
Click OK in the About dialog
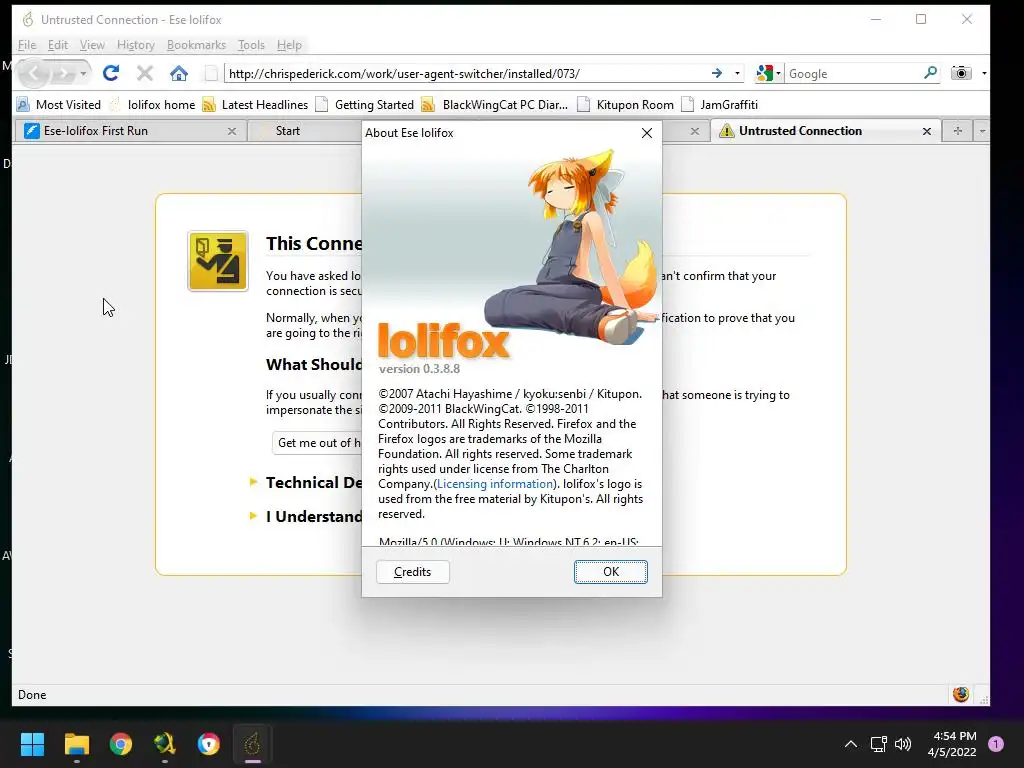(x=611, y=571)
